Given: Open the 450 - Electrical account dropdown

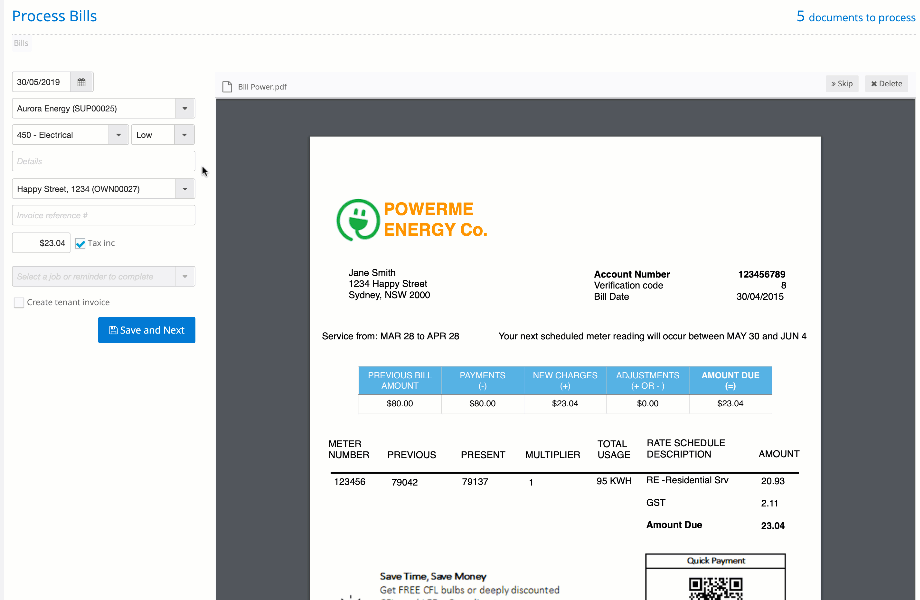Looking at the screenshot, I should point(119,135).
